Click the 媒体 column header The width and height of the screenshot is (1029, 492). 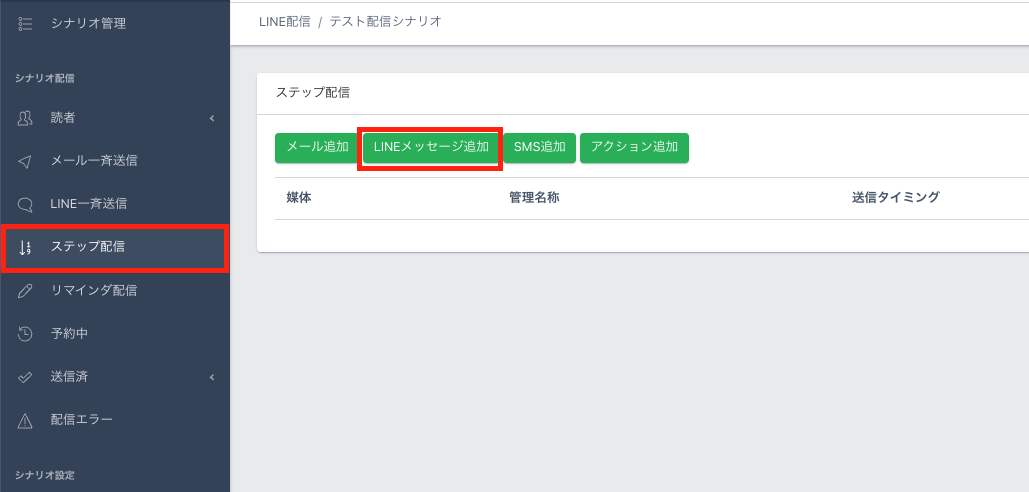tap(299, 198)
